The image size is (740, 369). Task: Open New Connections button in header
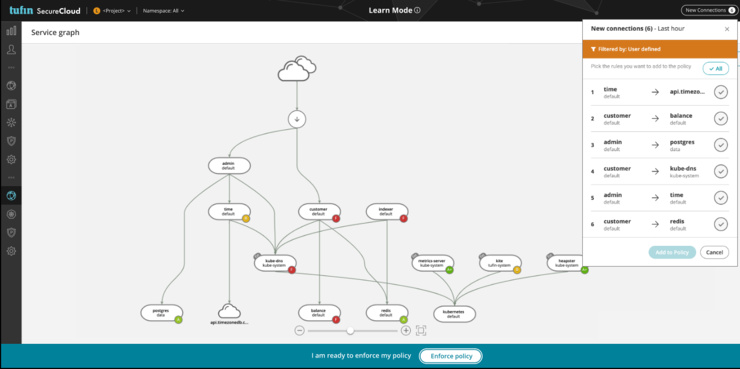coord(708,10)
